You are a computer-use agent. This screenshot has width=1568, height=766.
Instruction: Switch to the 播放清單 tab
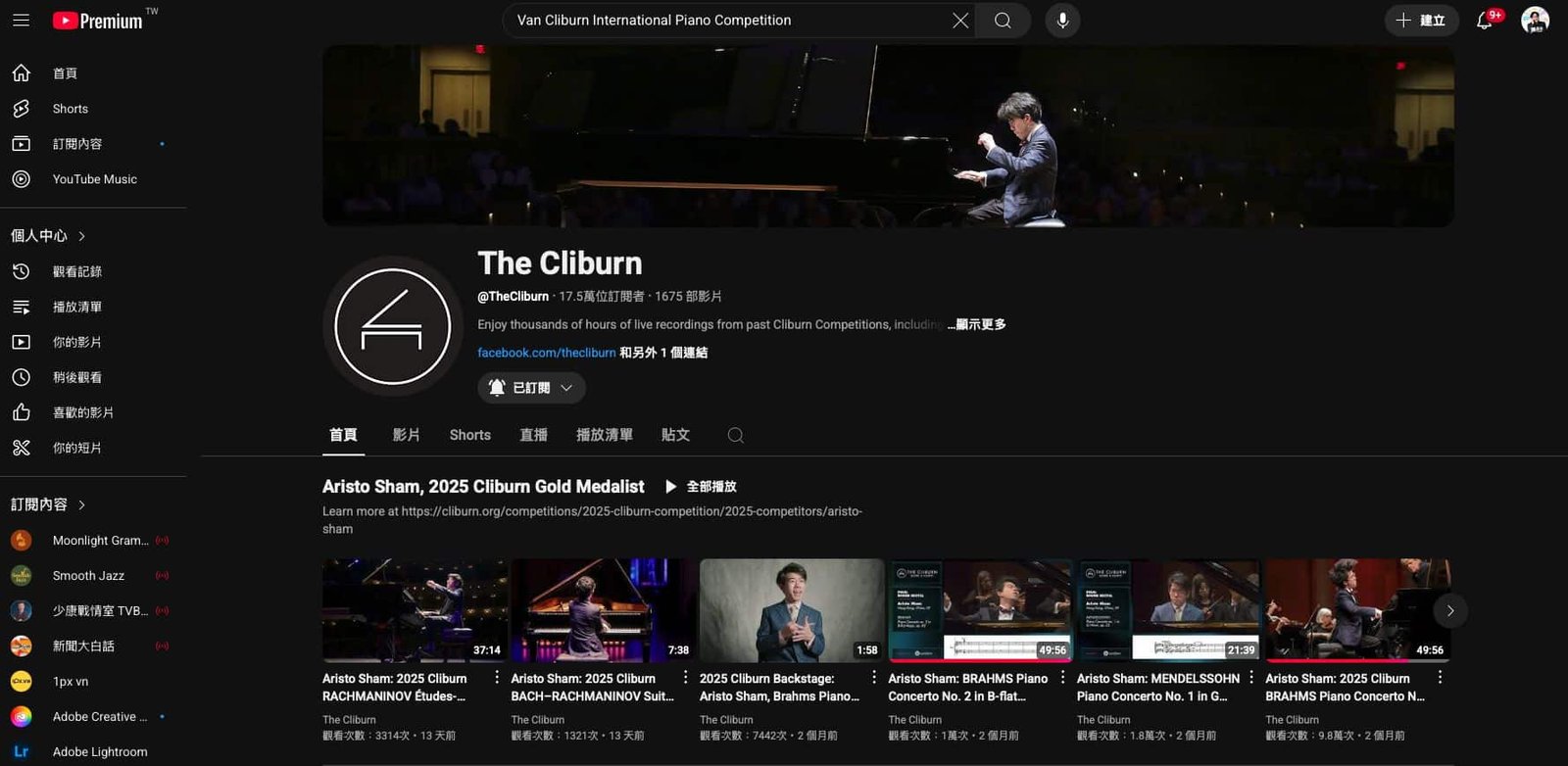[x=605, y=435]
